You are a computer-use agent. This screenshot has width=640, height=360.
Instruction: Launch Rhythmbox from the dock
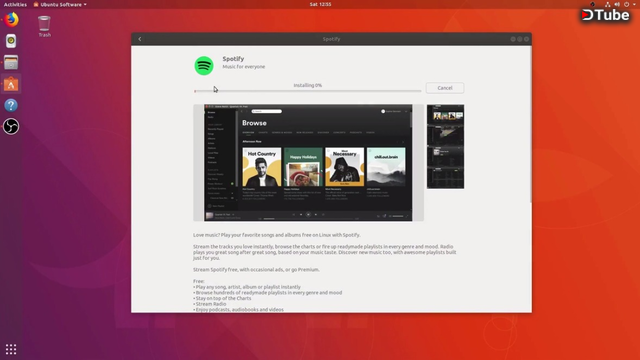click(11, 41)
